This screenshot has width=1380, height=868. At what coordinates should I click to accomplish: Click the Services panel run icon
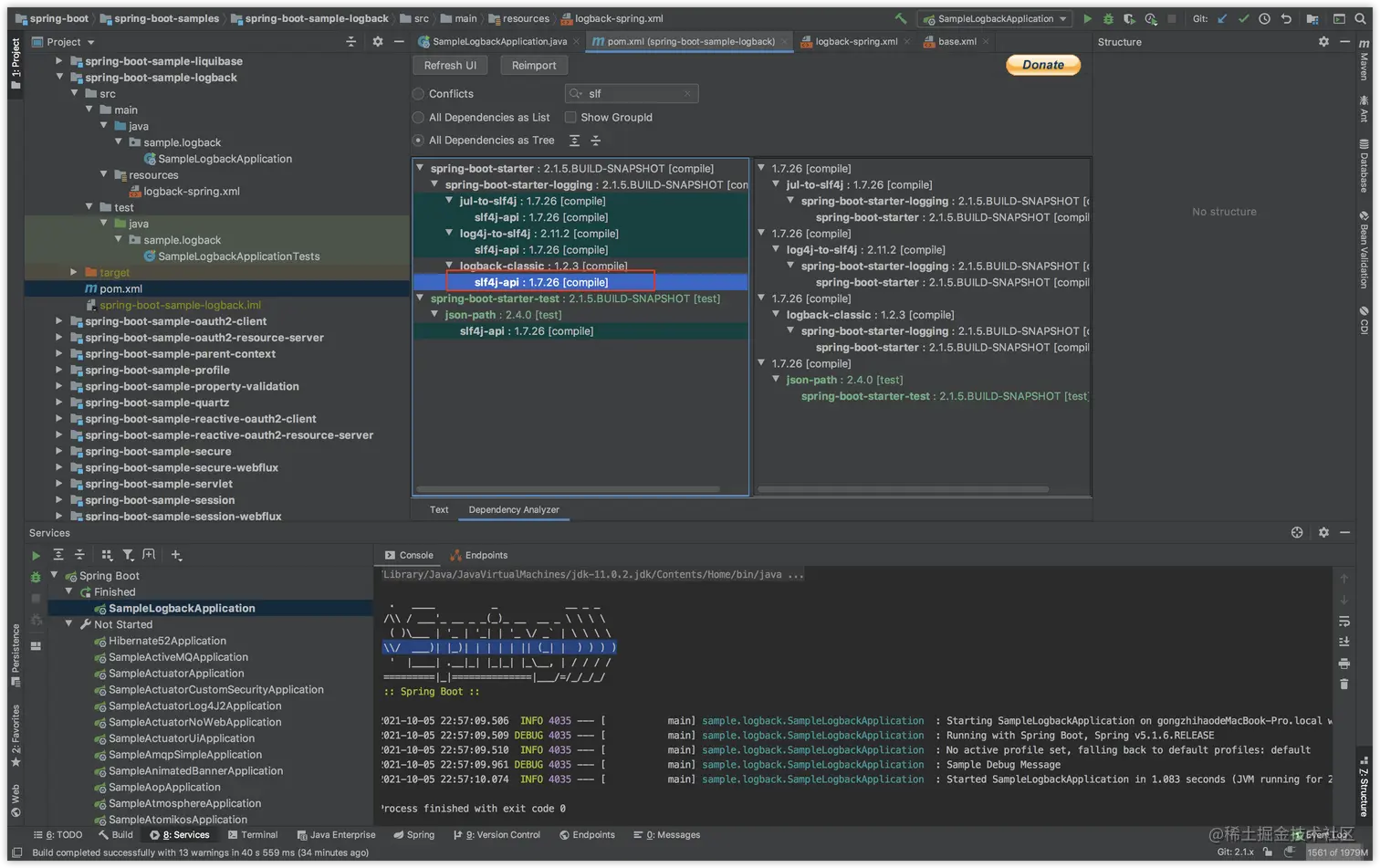point(36,555)
